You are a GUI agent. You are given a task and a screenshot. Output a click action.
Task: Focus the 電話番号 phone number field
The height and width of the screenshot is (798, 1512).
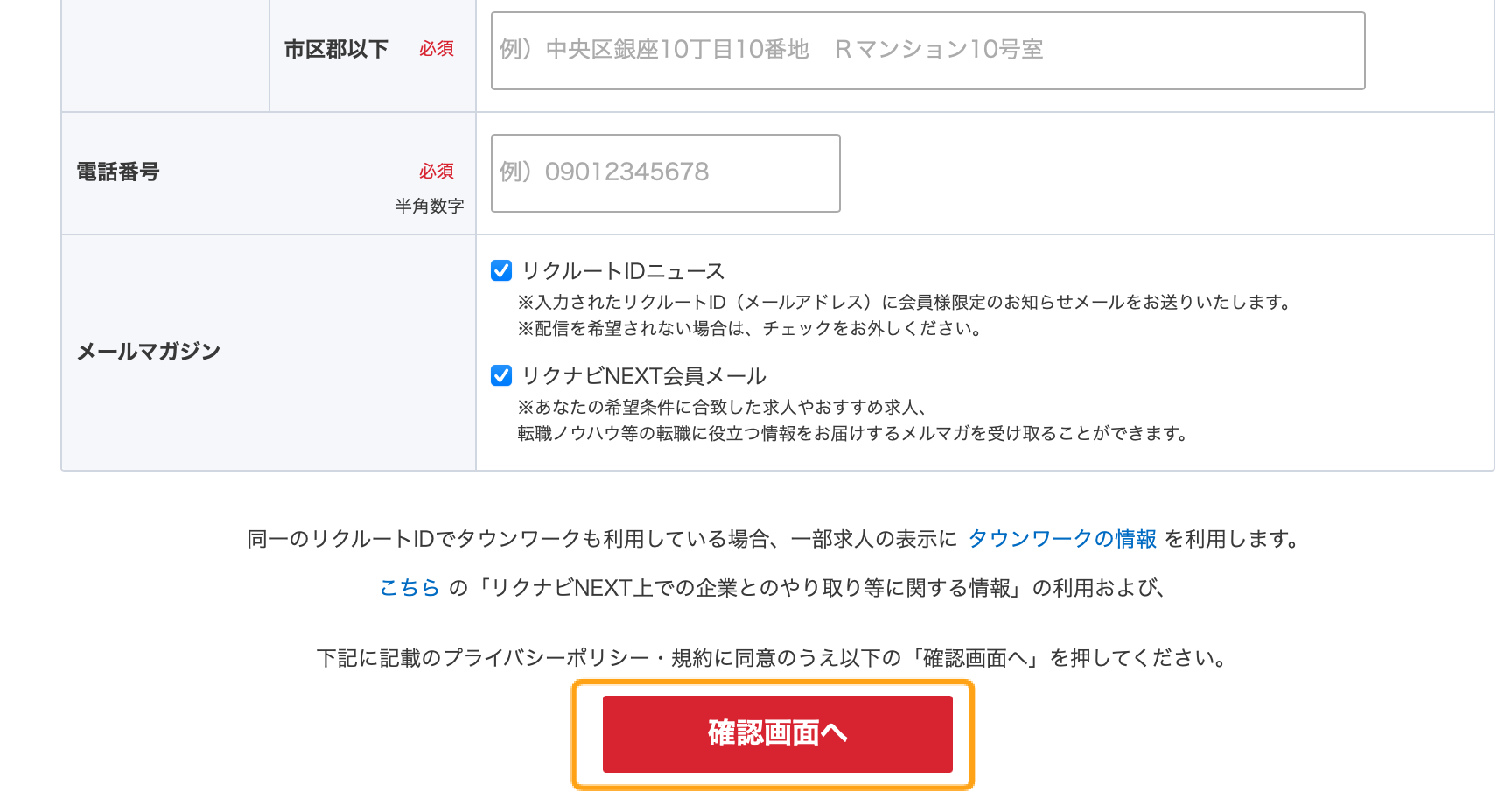665,173
